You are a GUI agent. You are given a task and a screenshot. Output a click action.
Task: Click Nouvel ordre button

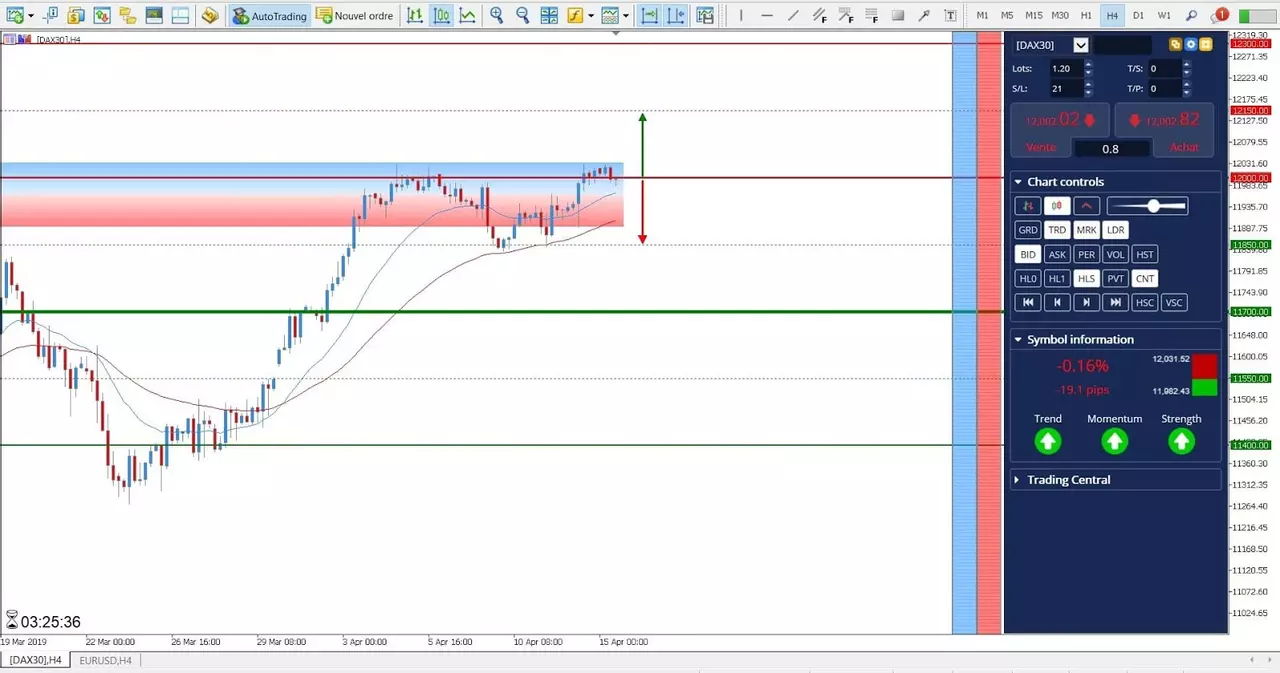pos(355,16)
